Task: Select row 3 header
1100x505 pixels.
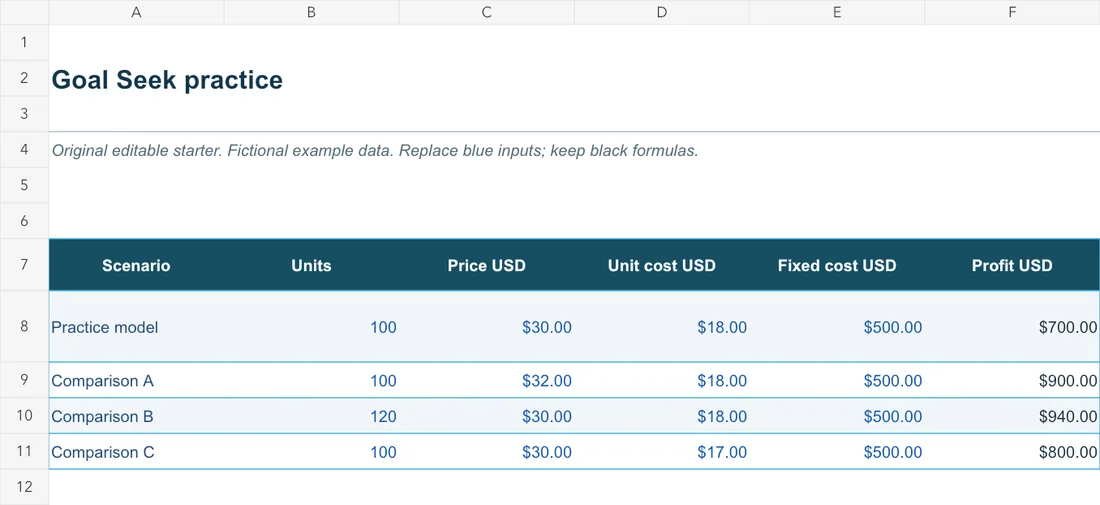Action: click(x=24, y=114)
